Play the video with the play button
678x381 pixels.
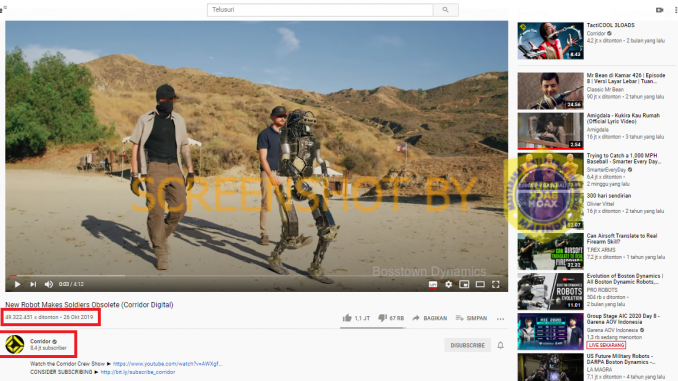pos(17,284)
